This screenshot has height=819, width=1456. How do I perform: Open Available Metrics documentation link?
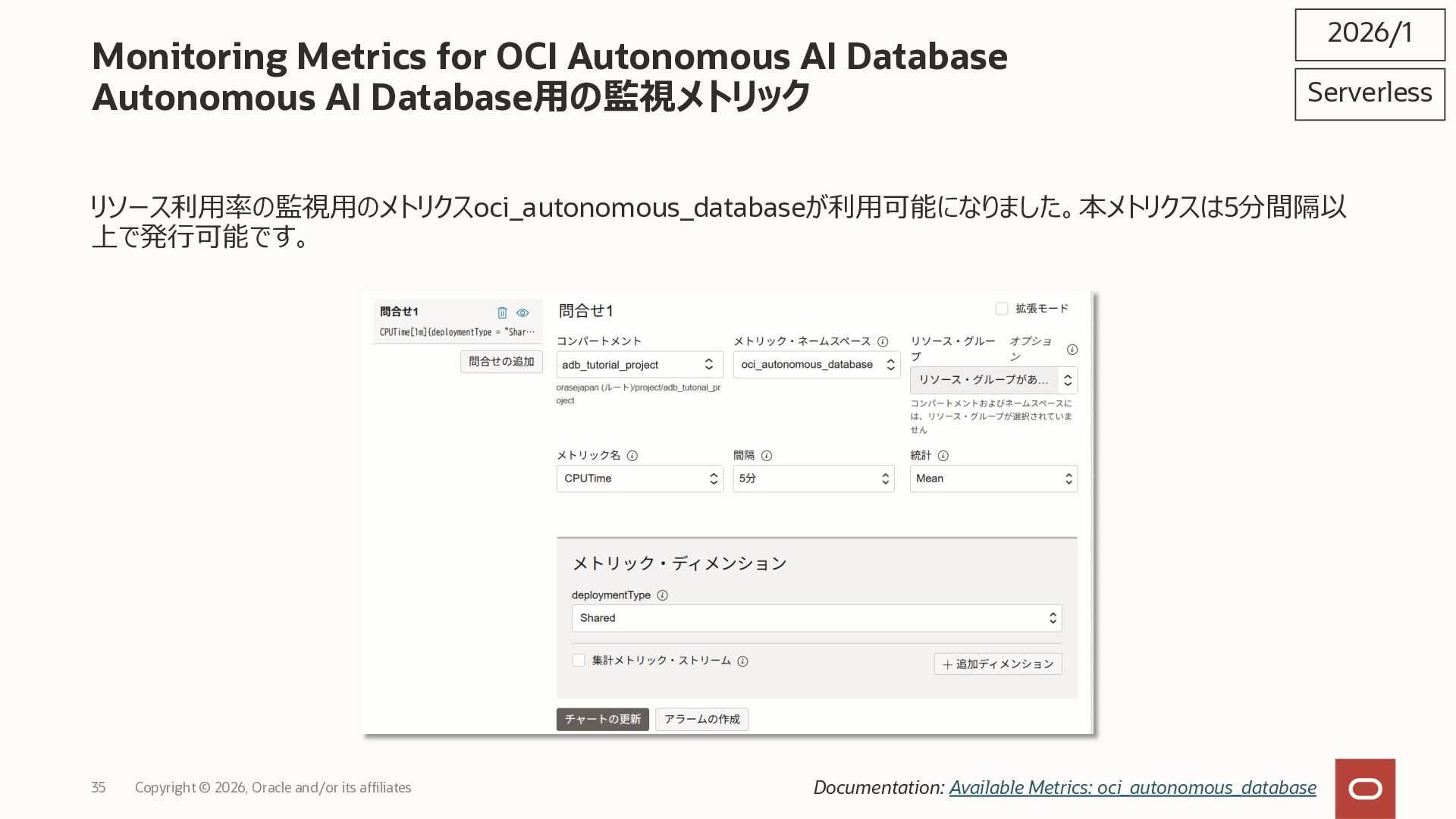pos(1132,788)
